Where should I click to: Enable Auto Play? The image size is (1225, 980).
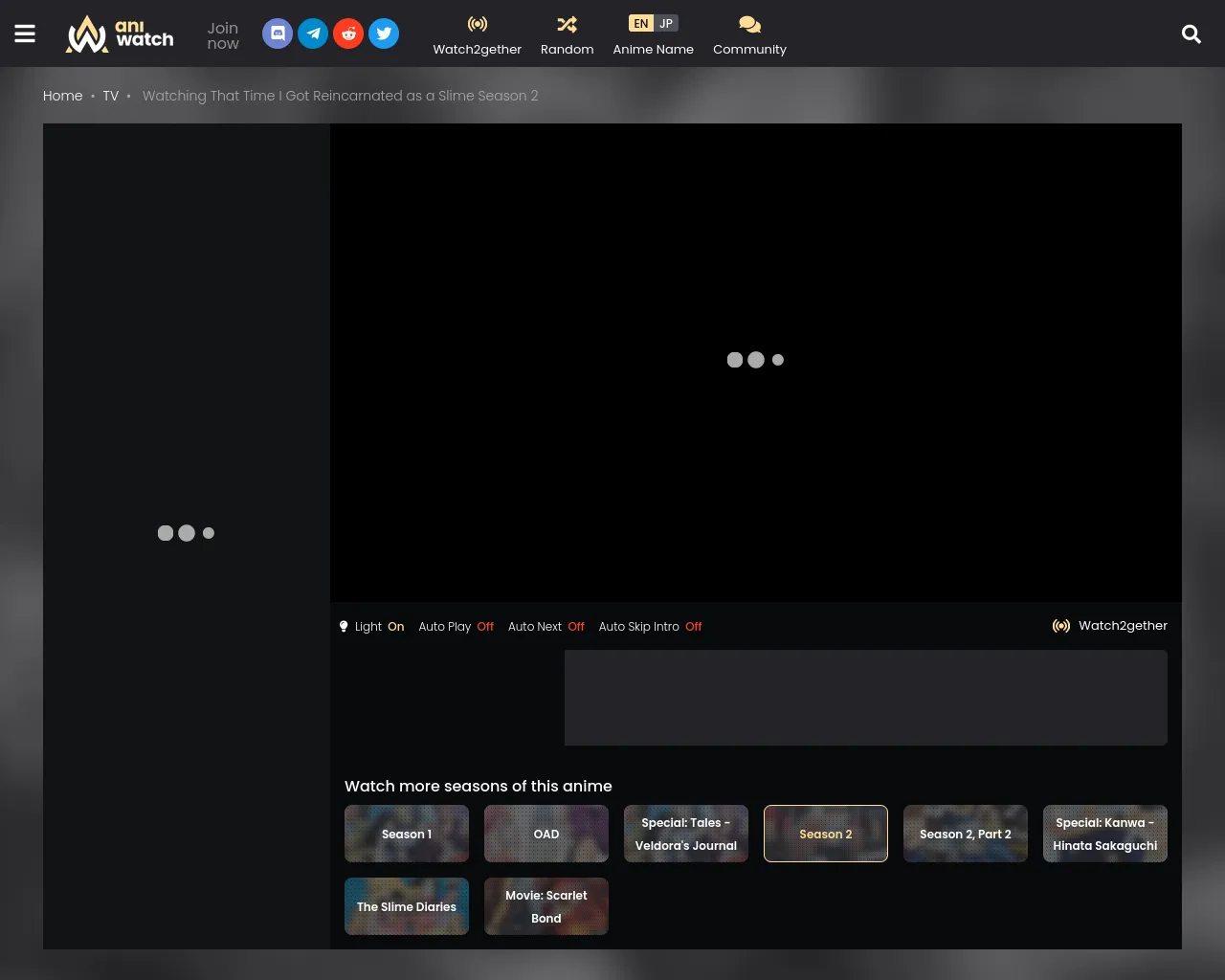[x=456, y=627]
